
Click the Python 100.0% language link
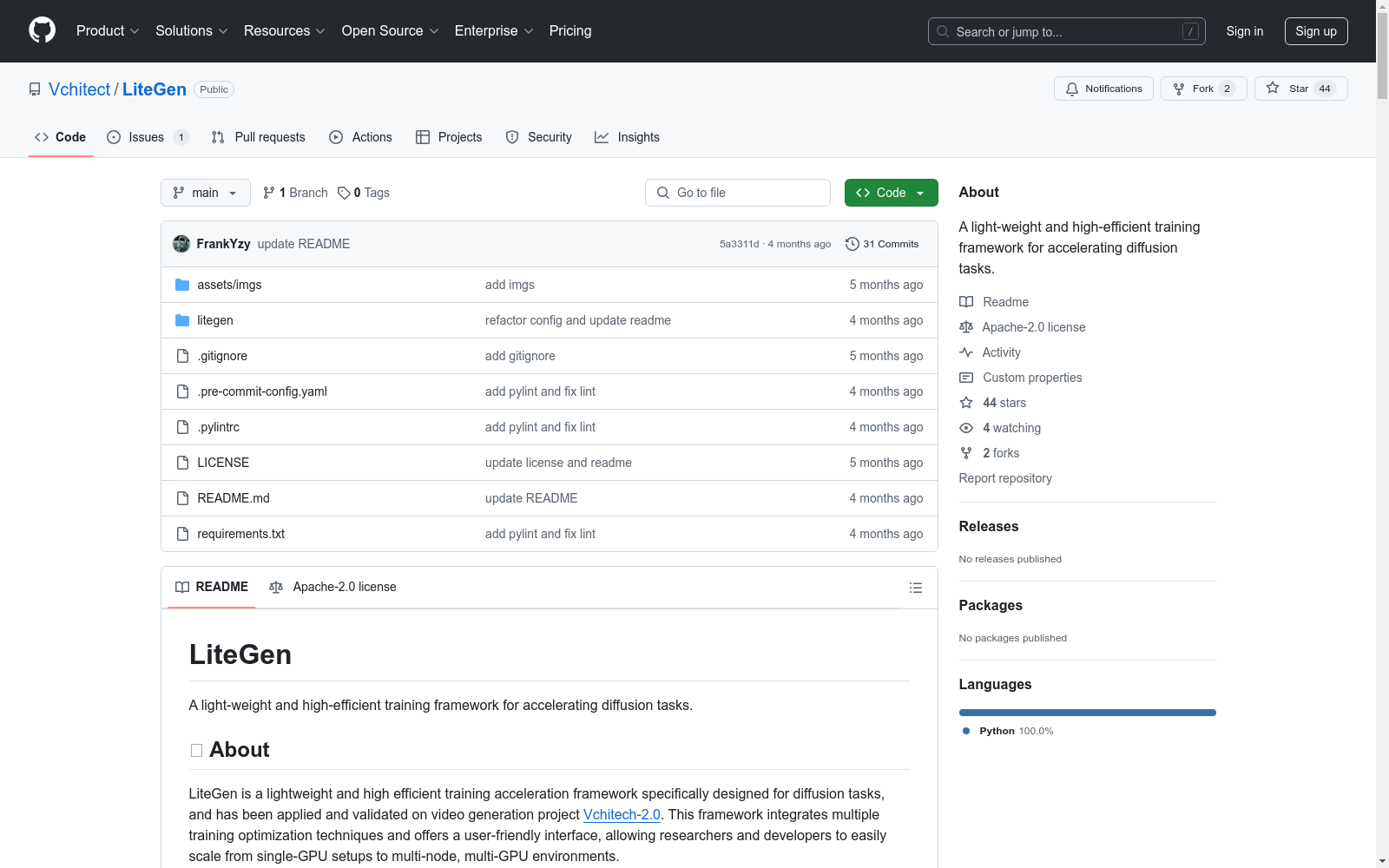click(1007, 731)
